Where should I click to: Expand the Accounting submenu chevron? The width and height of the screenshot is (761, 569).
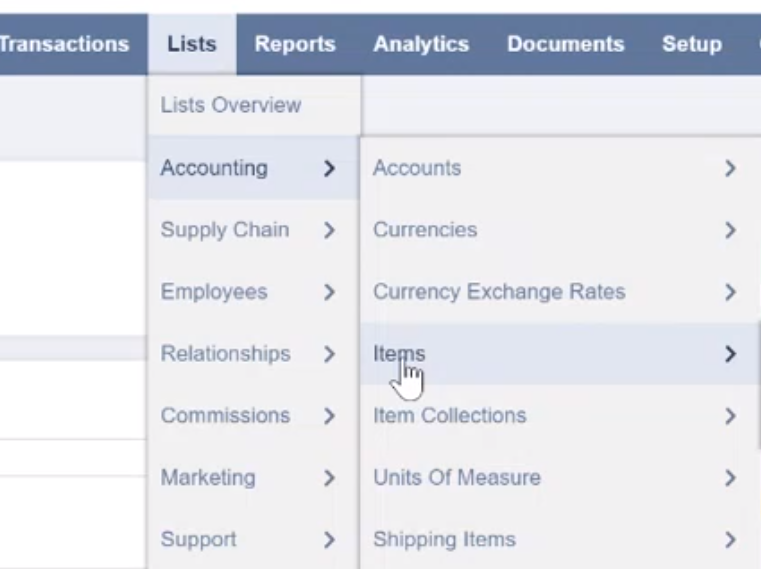click(330, 168)
